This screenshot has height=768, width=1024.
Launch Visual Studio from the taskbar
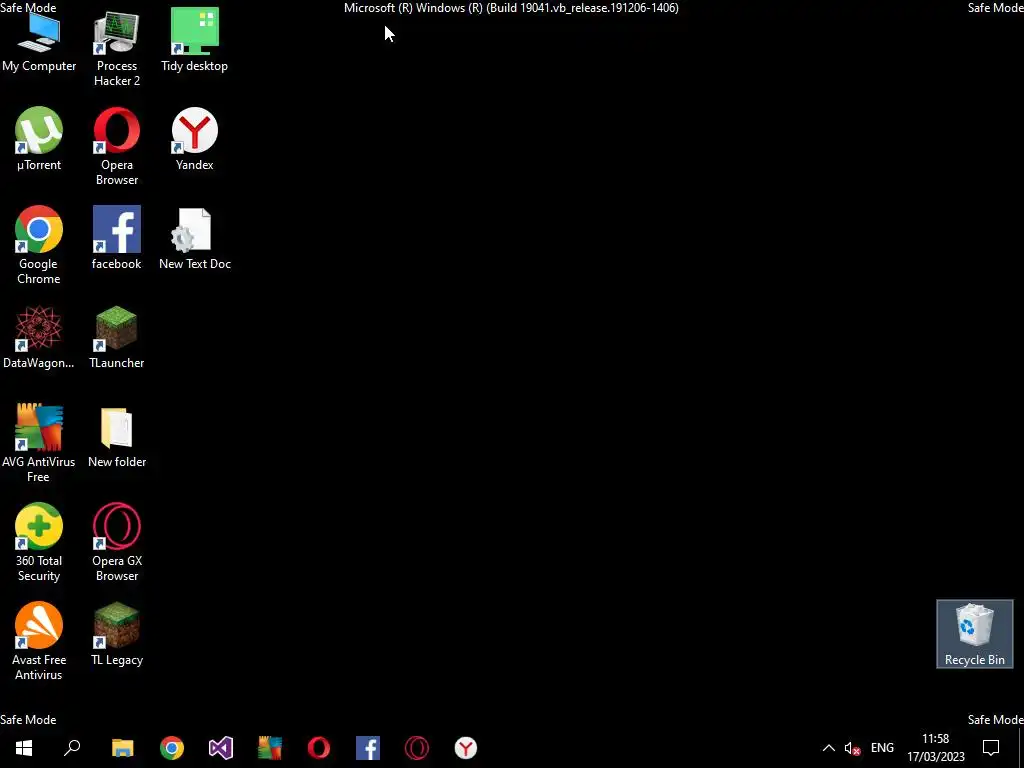tap(221, 748)
